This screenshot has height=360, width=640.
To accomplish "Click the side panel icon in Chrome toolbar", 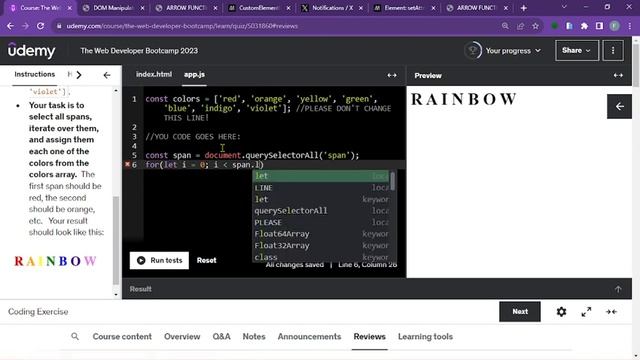I will pyautogui.click(x=600, y=26).
